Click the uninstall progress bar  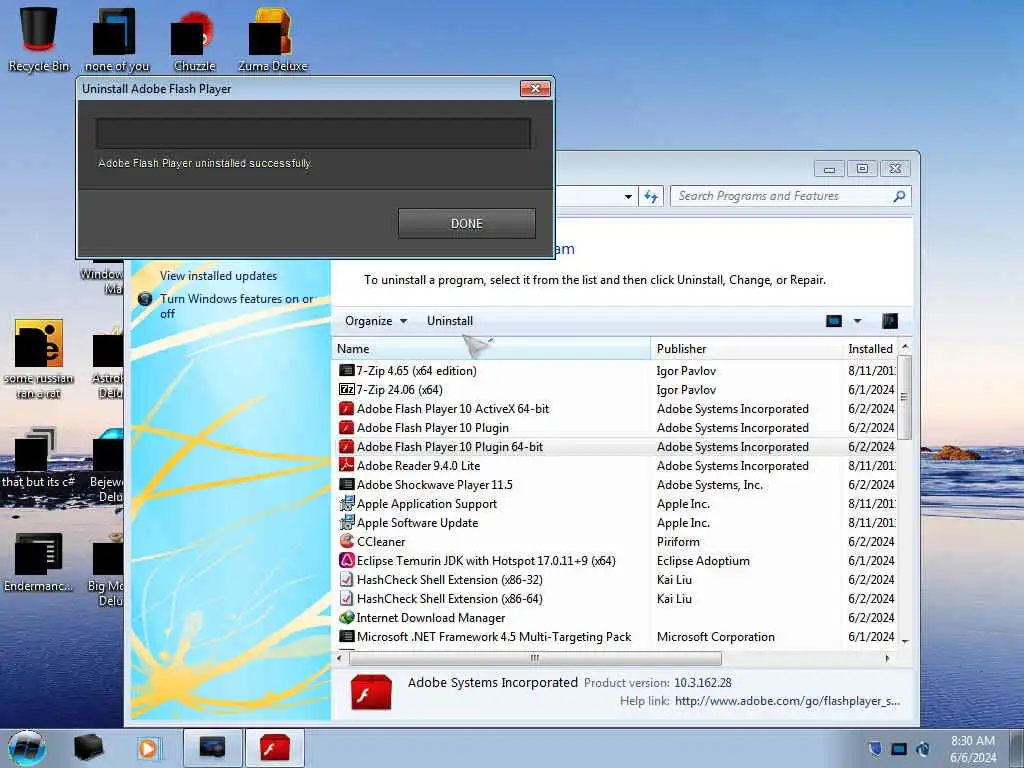pos(313,133)
